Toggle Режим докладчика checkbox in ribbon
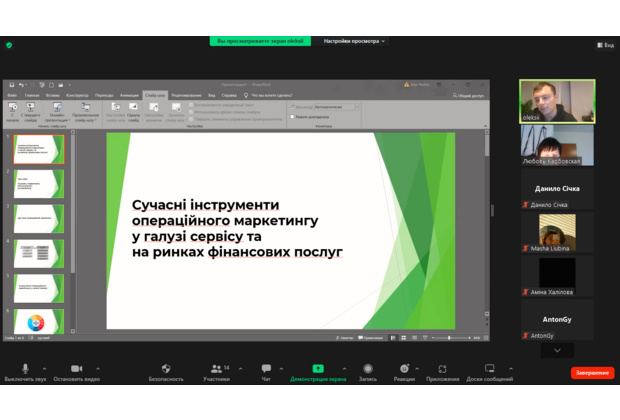This screenshot has width=620, height=420. click(x=292, y=116)
